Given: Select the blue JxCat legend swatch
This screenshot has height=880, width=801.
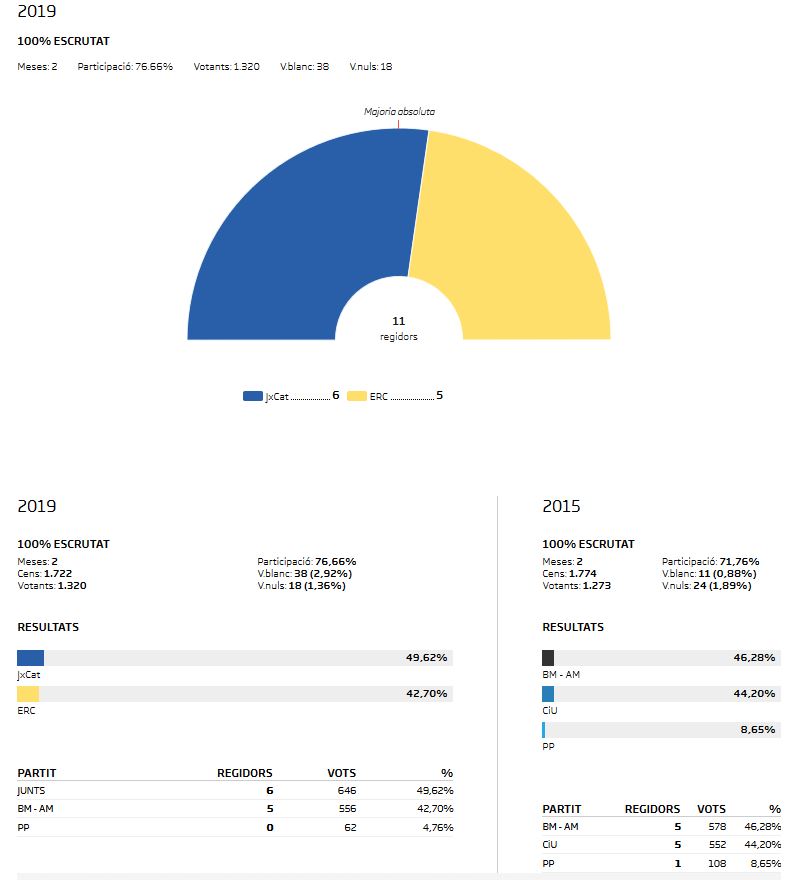Looking at the screenshot, I should (252, 396).
